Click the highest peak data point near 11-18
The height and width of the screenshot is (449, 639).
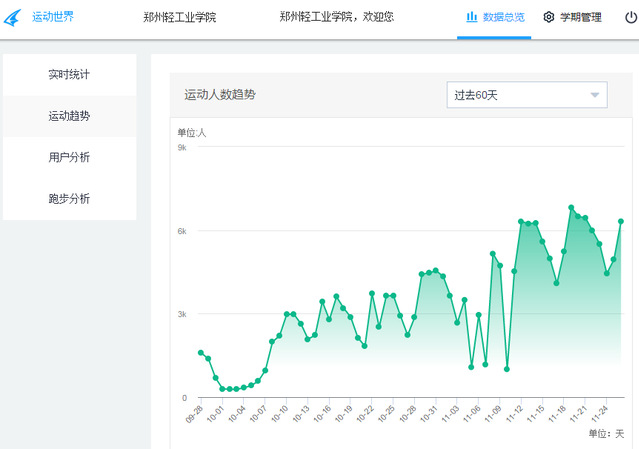[571, 208]
